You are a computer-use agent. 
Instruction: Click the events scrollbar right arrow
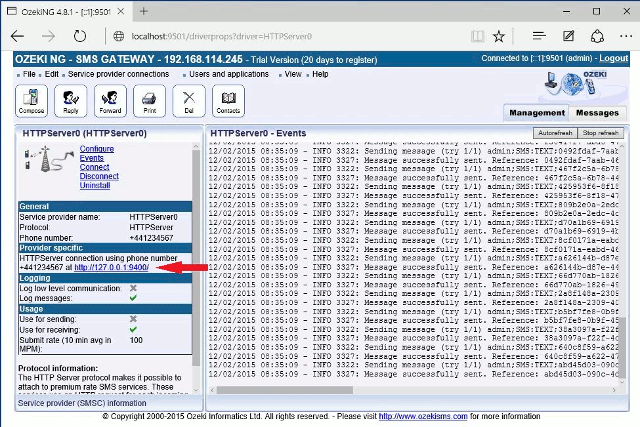[614, 390]
